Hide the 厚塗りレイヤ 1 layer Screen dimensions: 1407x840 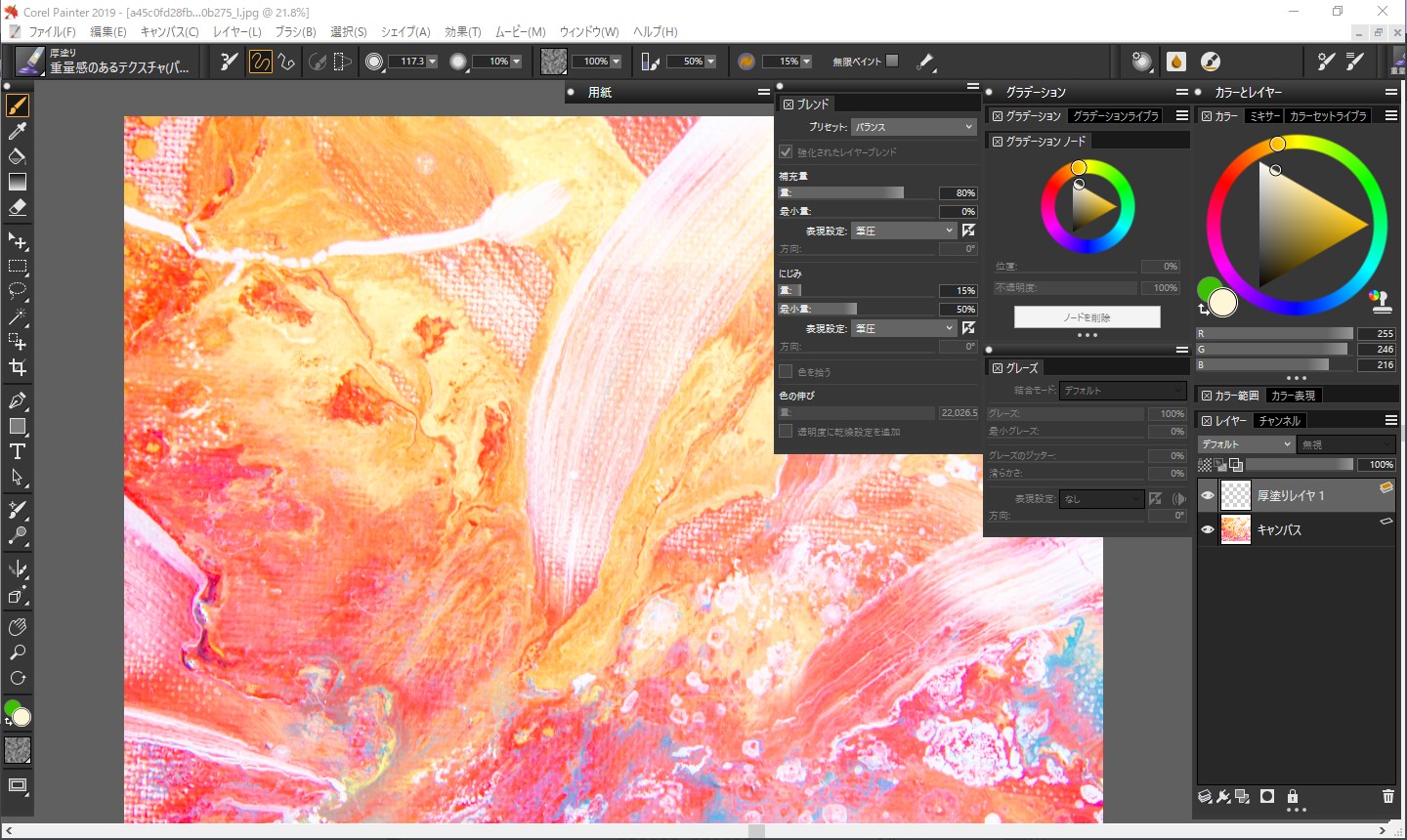click(1208, 496)
